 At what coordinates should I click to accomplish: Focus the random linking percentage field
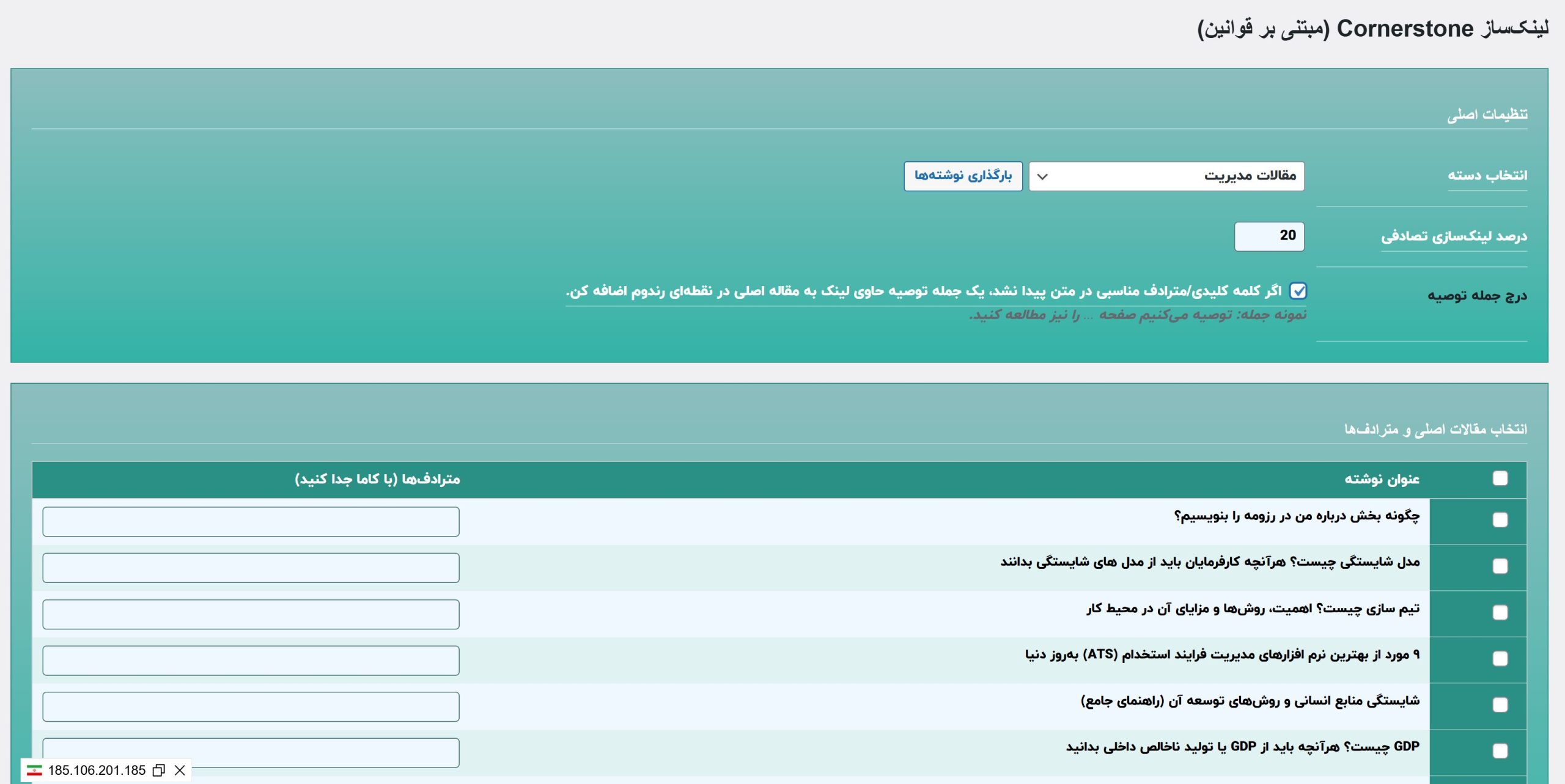[x=1269, y=236]
